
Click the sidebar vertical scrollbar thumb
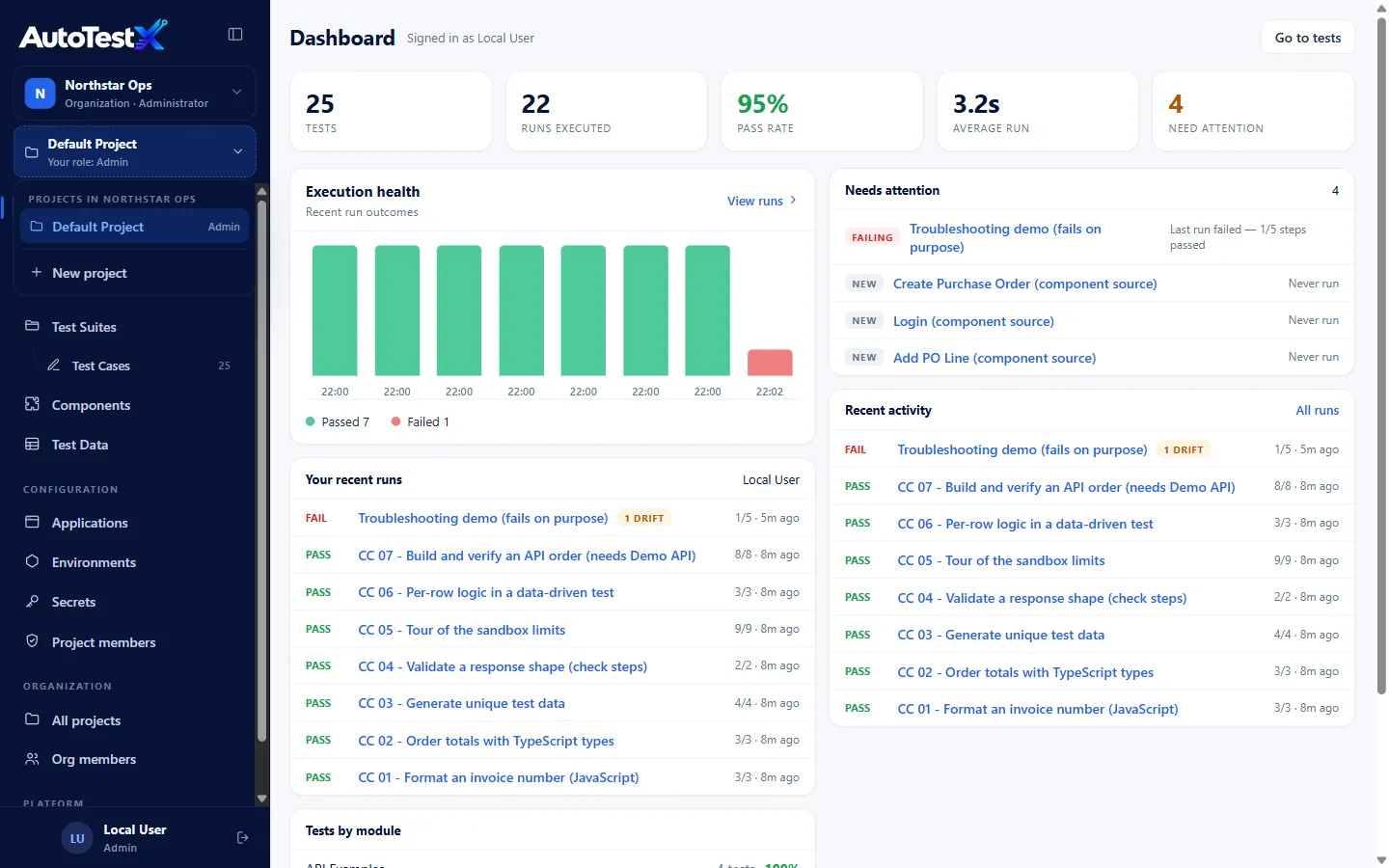261,470
